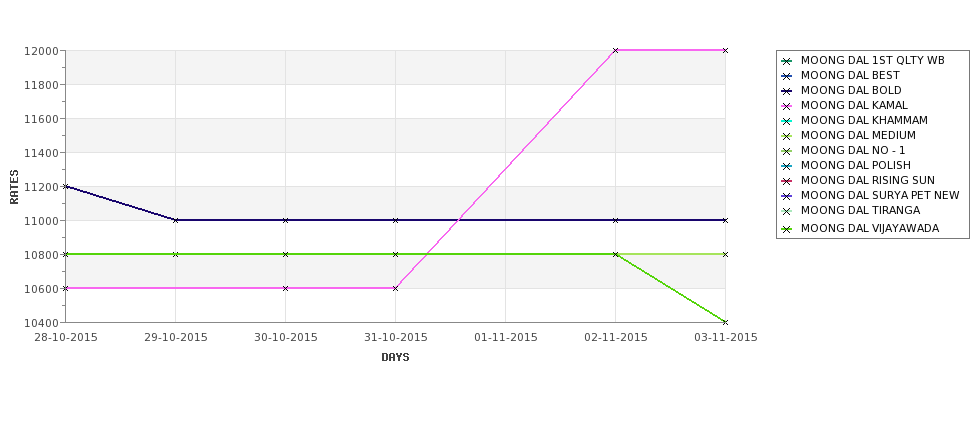Click the pink data point at 12000 on 02-11-2015
The height and width of the screenshot is (429, 975).
[x=616, y=50]
